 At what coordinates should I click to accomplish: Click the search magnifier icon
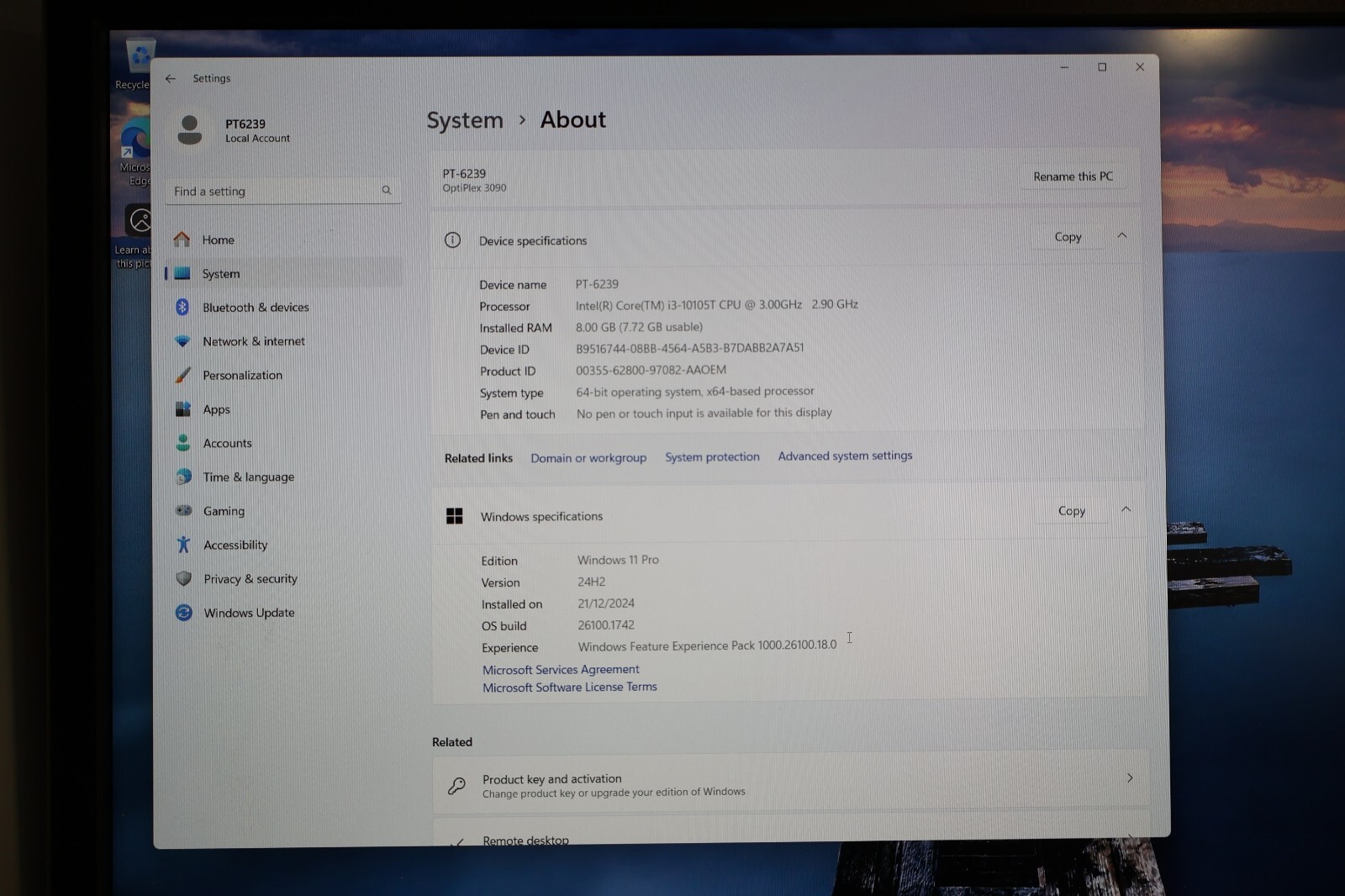[387, 190]
